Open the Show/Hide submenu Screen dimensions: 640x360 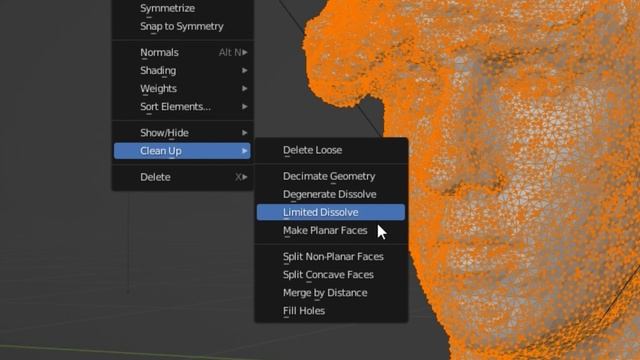pyautogui.click(x=182, y=133)
